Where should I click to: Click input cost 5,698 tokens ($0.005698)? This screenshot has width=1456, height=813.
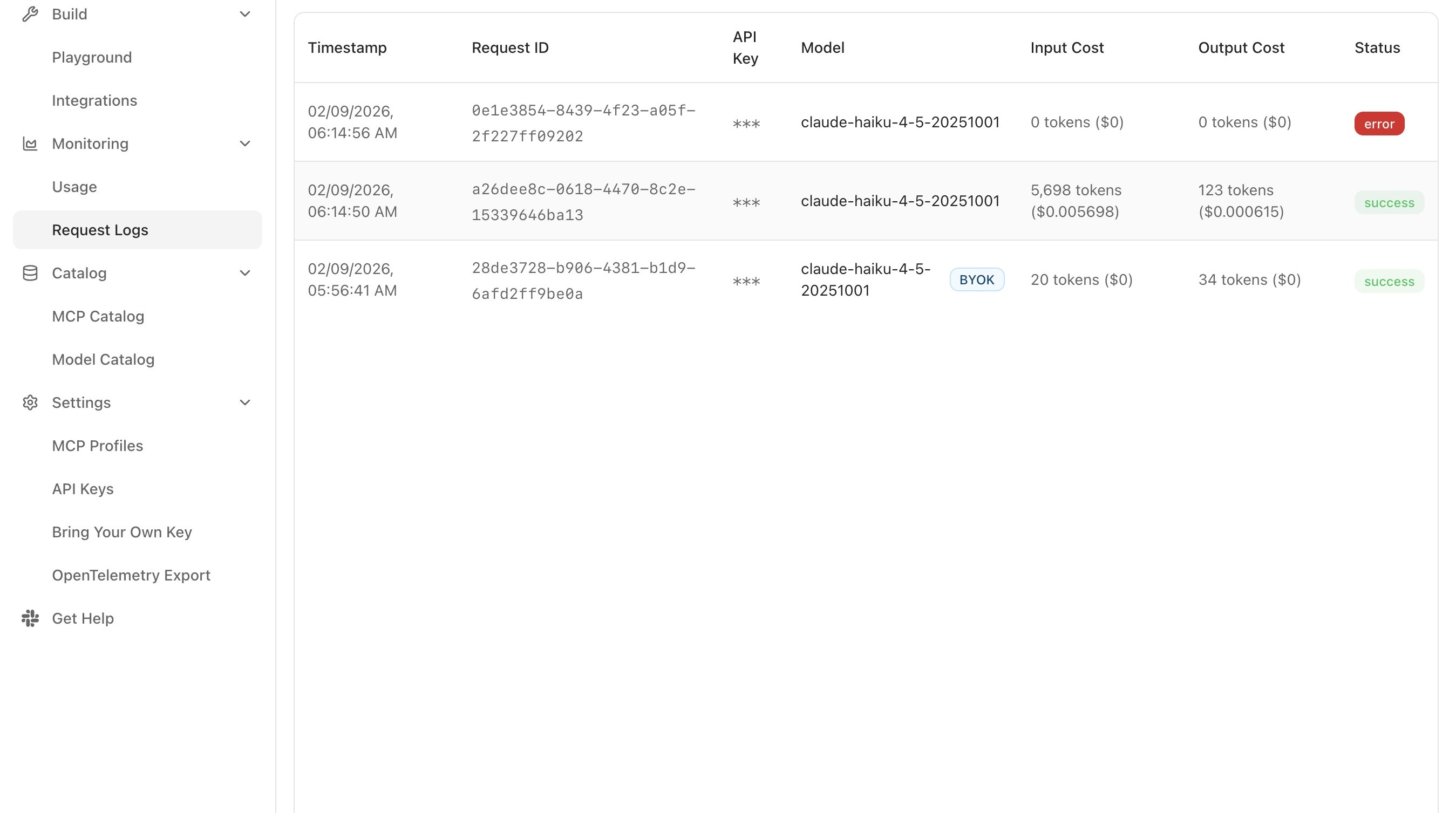pyautogui.click(x=1076, y=201)
